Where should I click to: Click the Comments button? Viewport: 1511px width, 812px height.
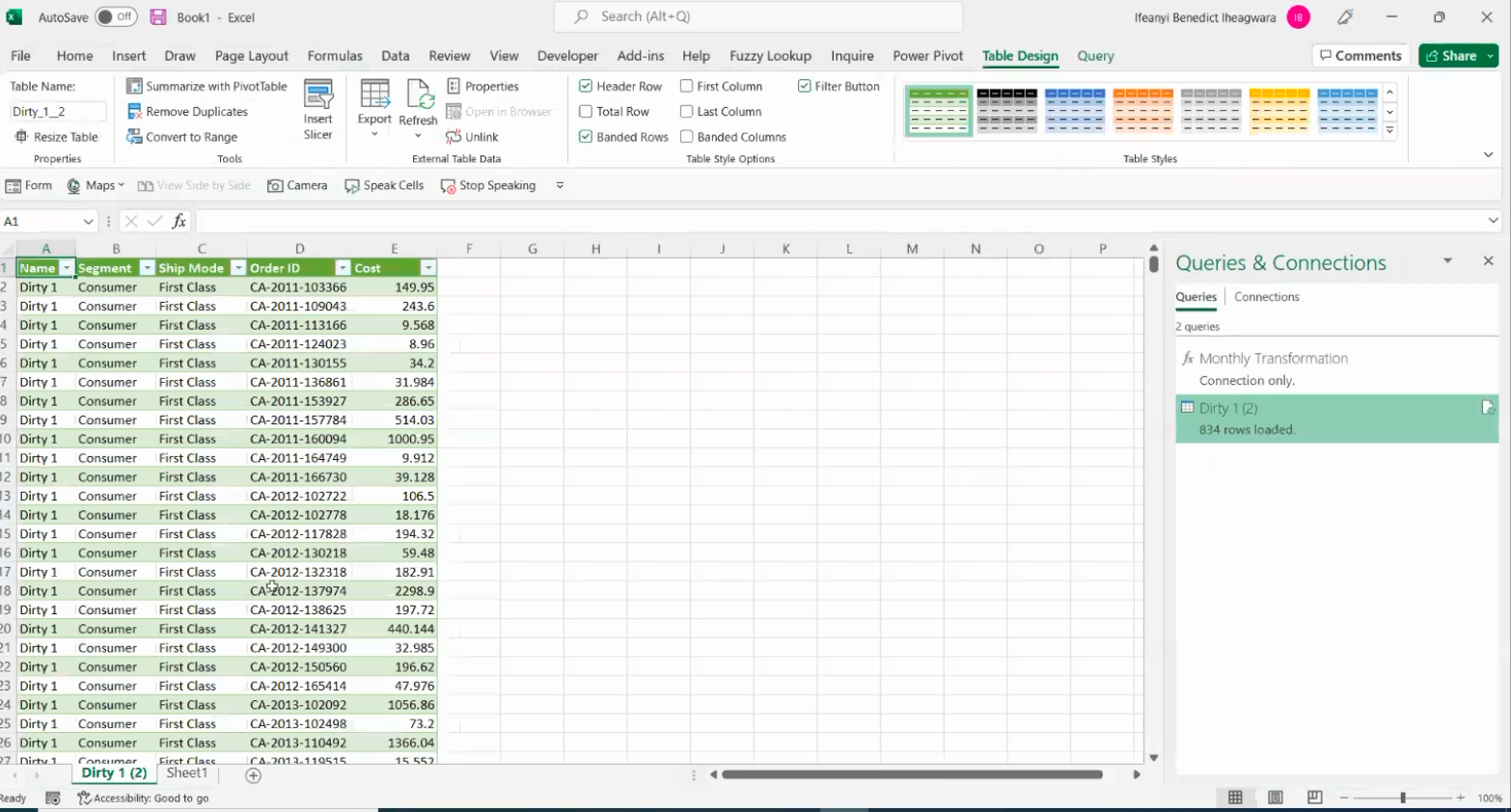[x=1360, y=56]
